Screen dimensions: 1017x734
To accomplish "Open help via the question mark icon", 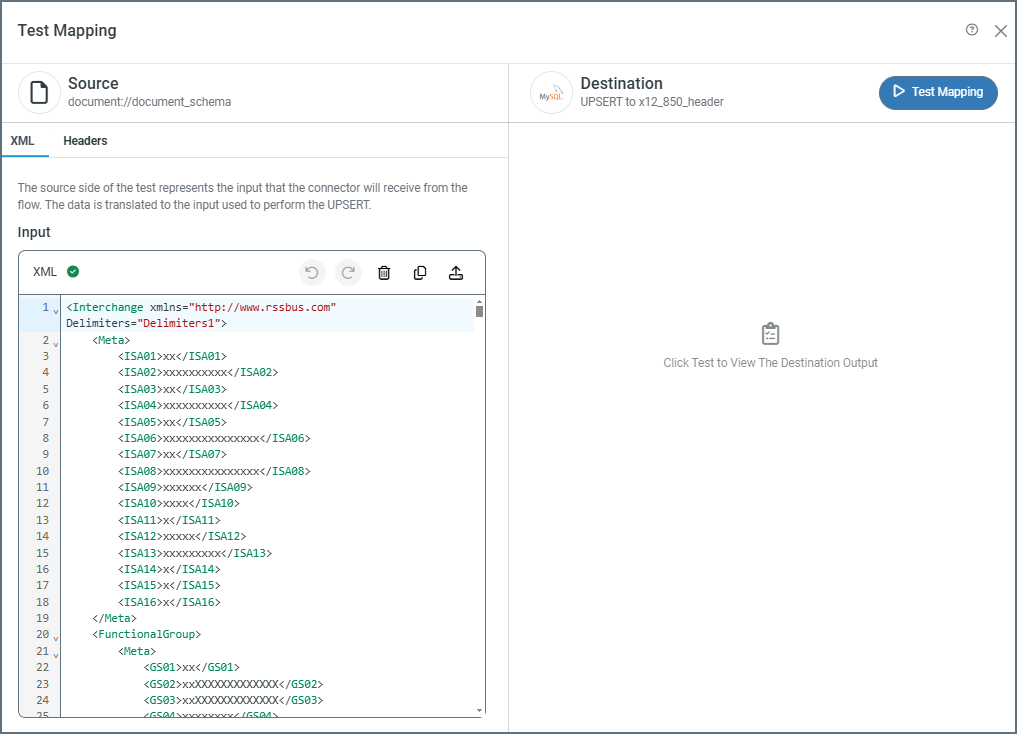I will click(972, 30).
